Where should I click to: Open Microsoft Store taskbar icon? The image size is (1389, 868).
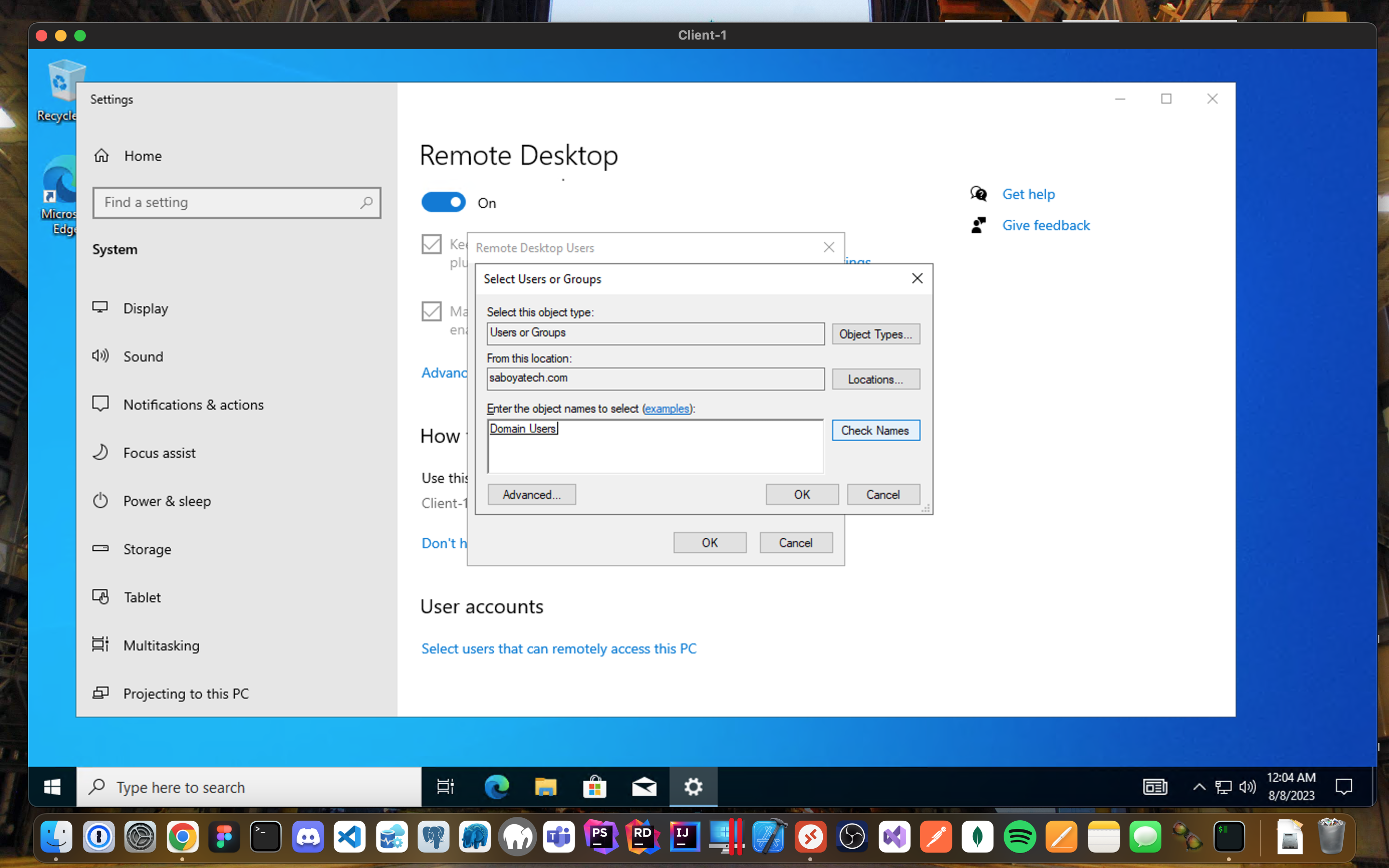click(x=595, y=787)
